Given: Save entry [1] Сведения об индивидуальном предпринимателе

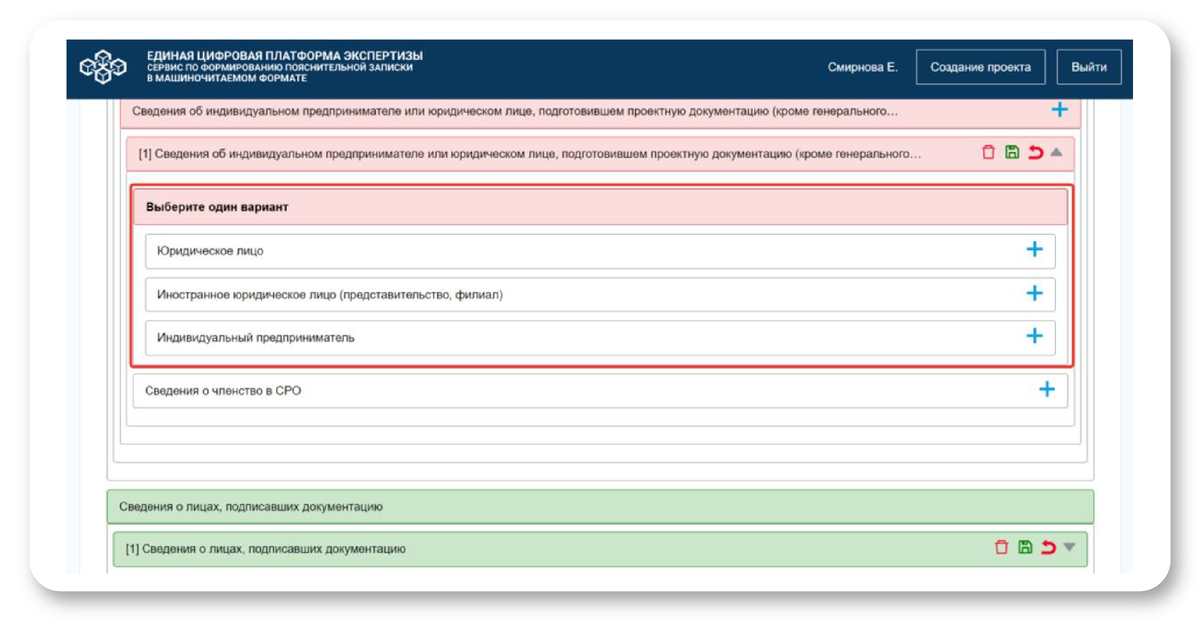Looking at the screenshot, I should pos(1012,153).
